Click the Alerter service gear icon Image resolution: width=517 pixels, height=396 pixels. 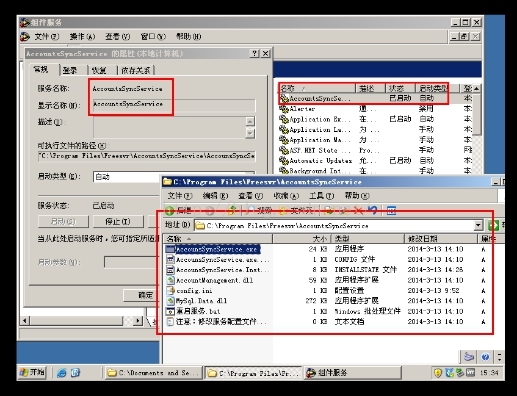click(284, 109)
